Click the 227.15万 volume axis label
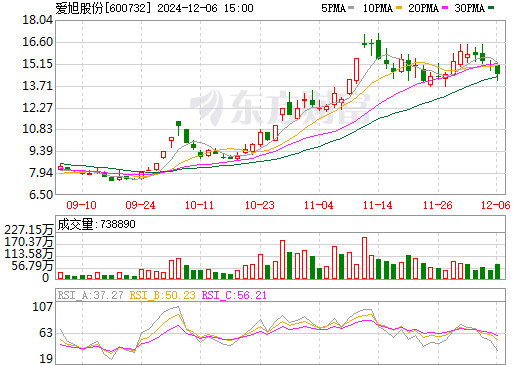 tap(29, 230)
